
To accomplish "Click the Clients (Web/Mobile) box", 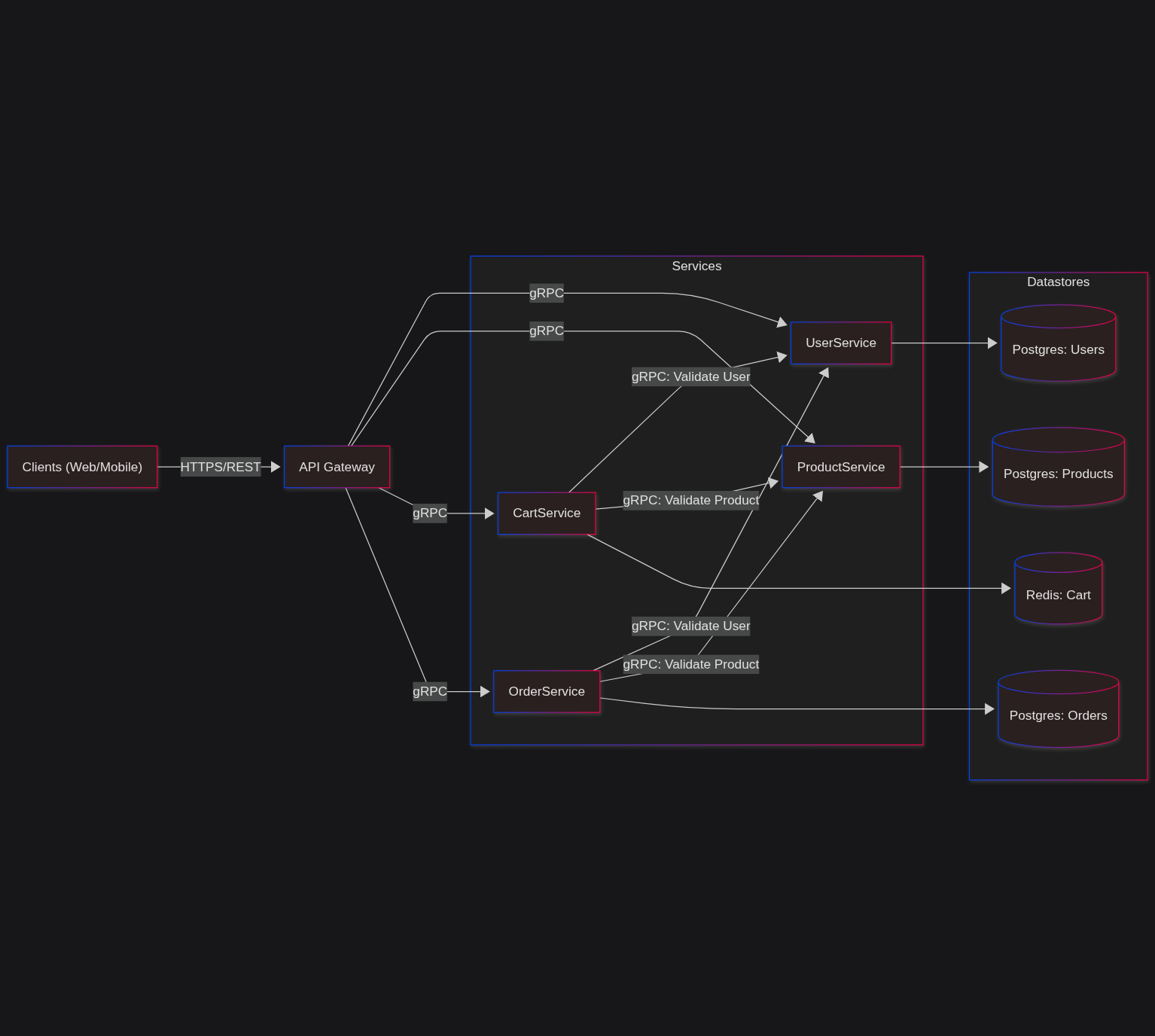I will [x=82, y=467].
